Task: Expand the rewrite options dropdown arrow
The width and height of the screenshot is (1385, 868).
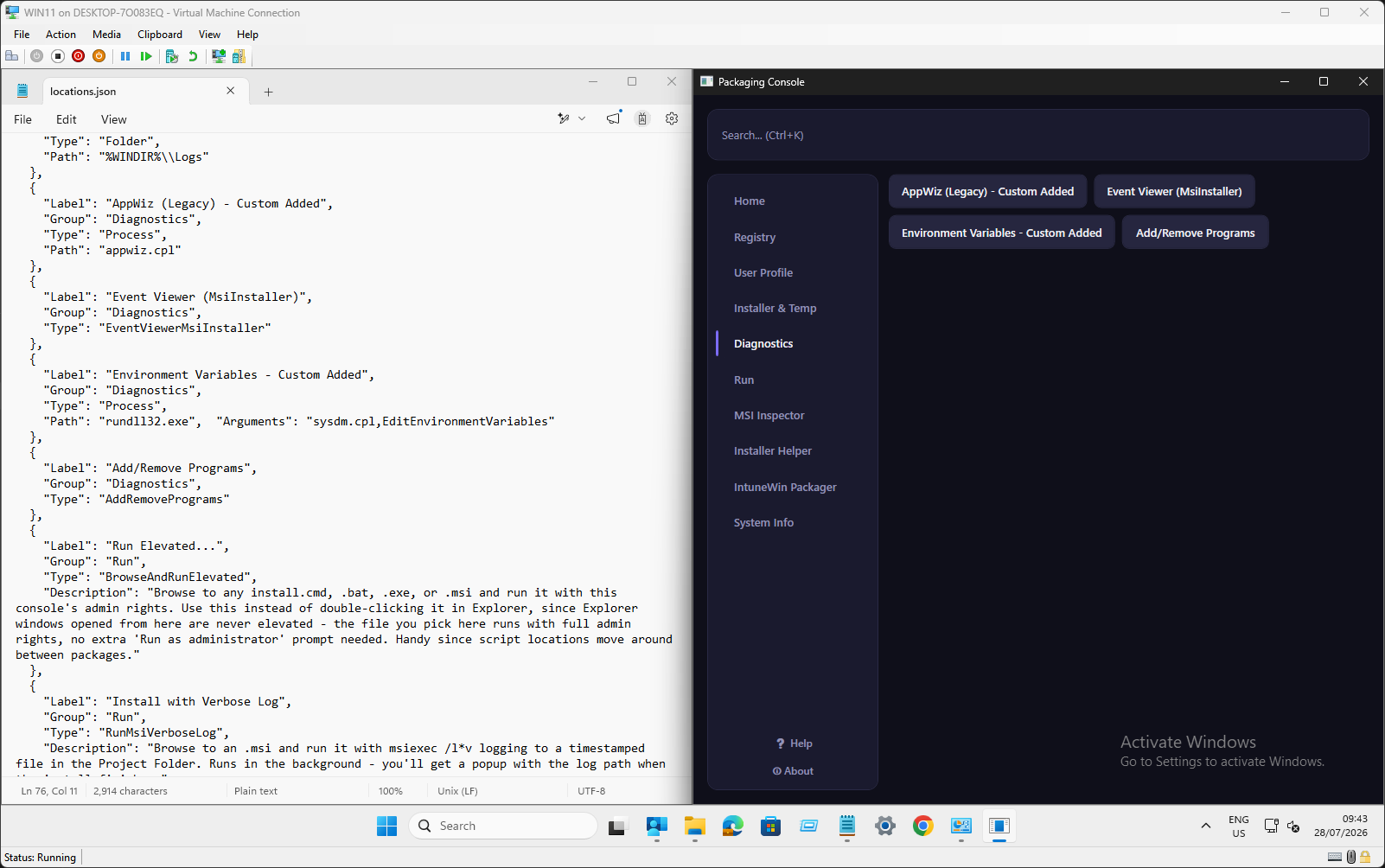Action: pos(583,118)
